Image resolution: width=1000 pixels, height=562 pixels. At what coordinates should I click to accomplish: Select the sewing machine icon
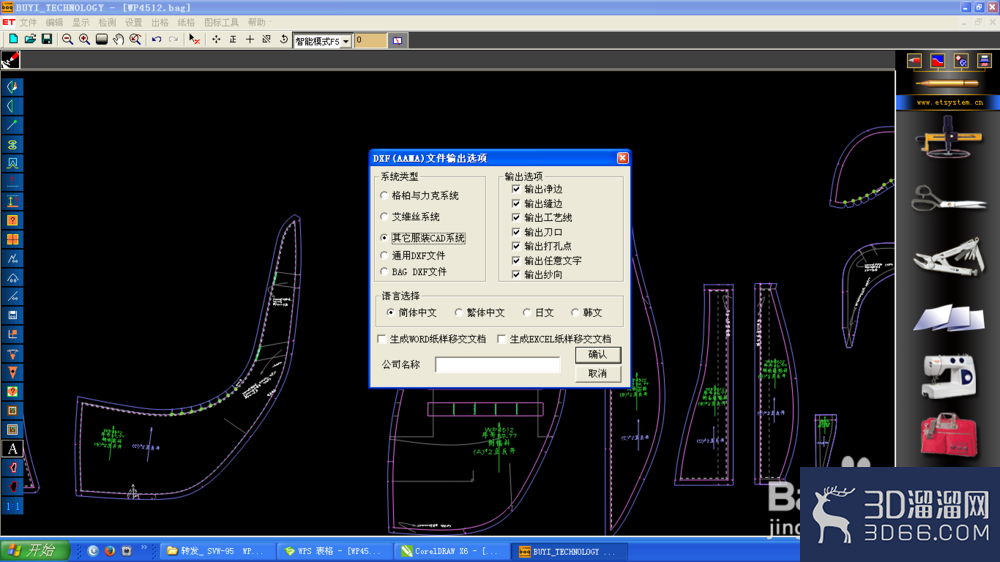950,376
